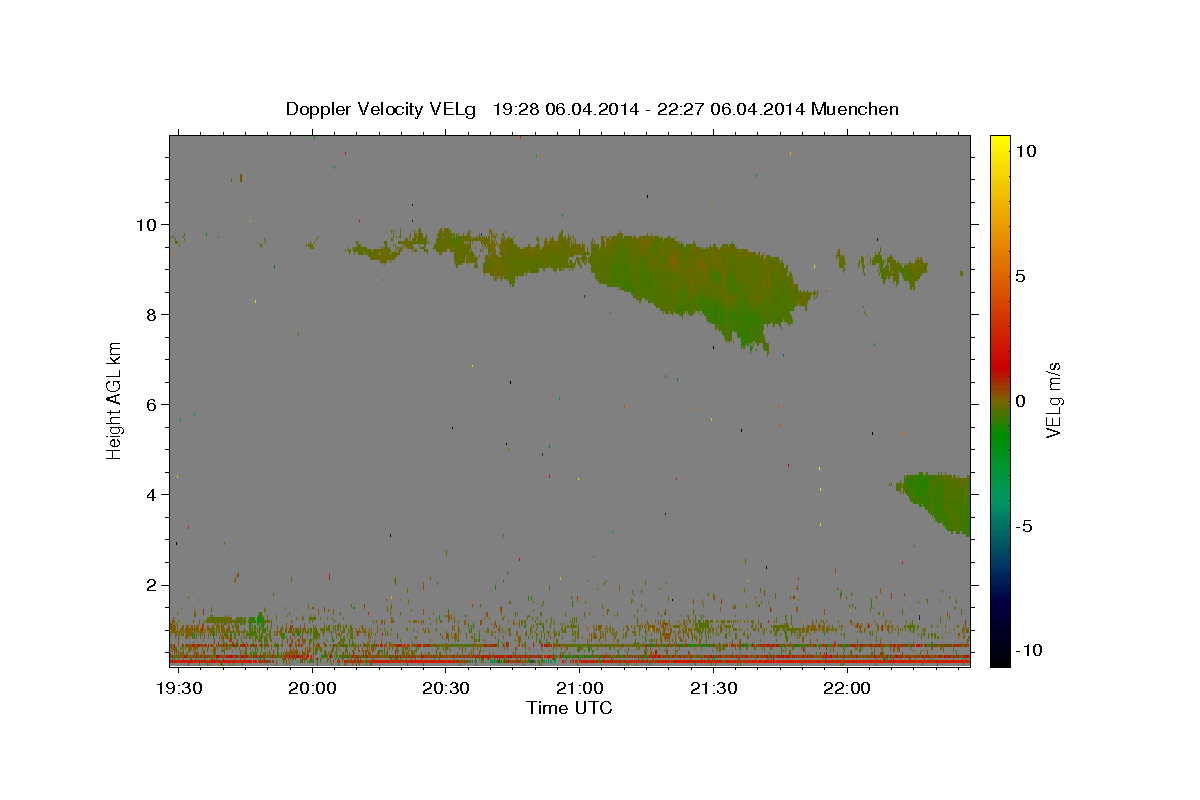Click the 20:30 time axis label
1200x800 pixels.
pyautogui.click(x=446, y=689)
